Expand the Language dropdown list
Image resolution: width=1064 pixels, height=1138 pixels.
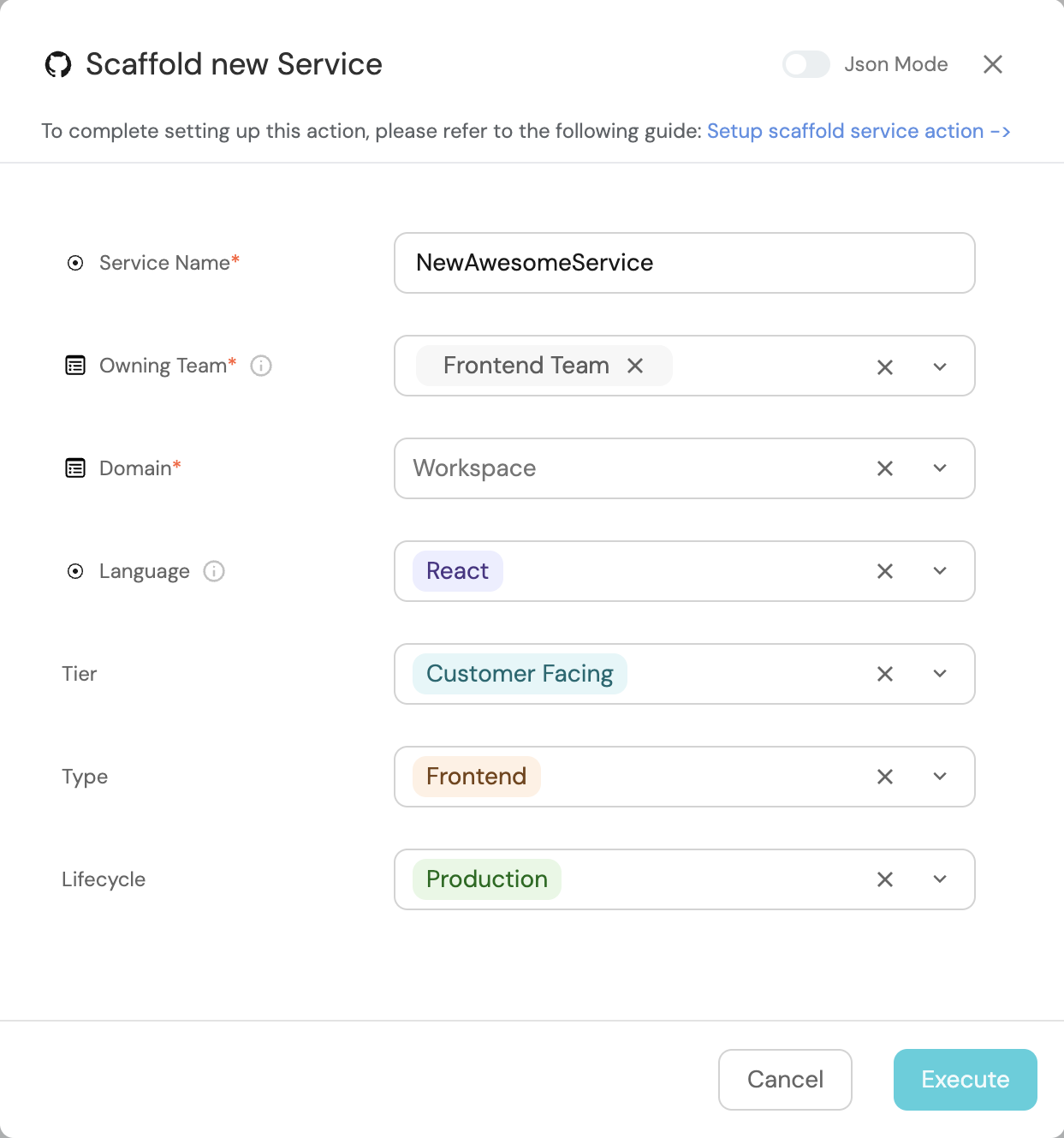(940, 571)
